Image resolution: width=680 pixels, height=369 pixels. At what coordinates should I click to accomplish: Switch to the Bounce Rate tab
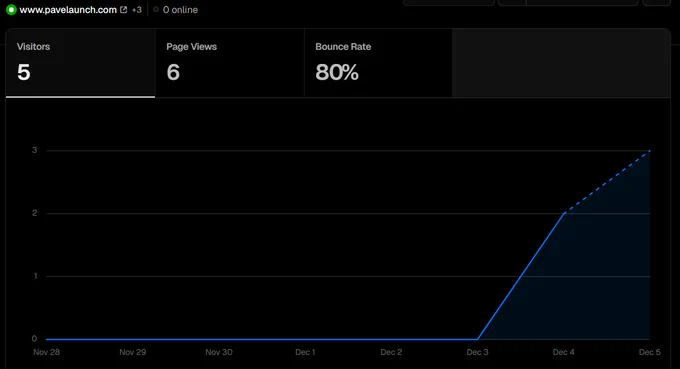click(x=379, y=63)
